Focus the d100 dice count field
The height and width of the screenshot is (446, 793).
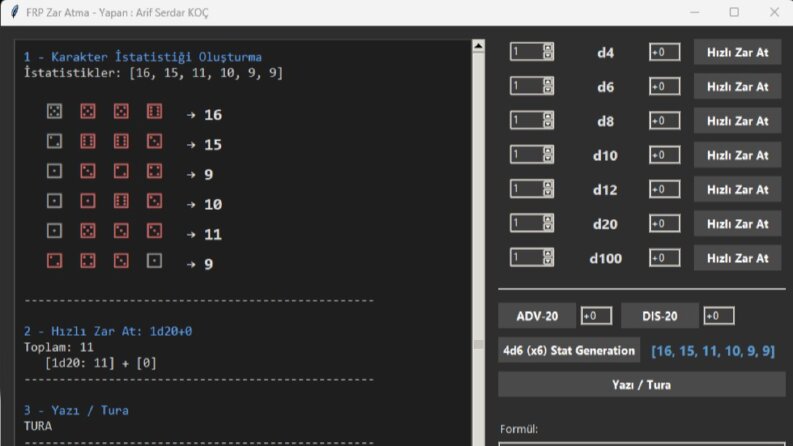pyautogui.click(x=526, y=257)
